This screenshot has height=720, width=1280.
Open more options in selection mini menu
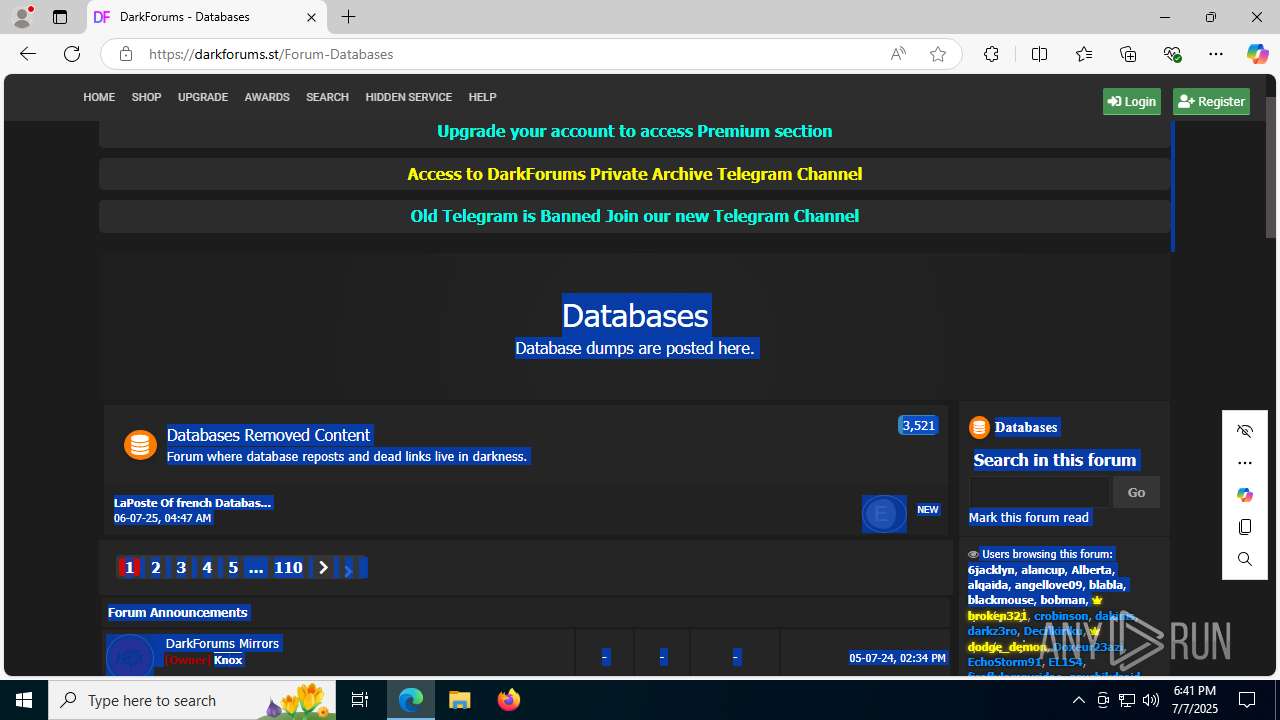click(x=1245, y=463)
